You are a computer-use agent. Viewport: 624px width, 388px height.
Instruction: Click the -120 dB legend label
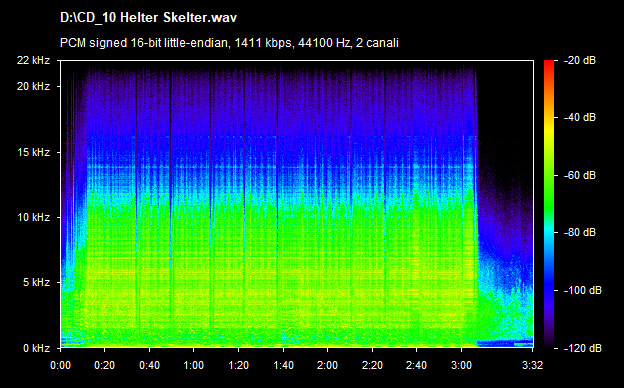point(583,349)
